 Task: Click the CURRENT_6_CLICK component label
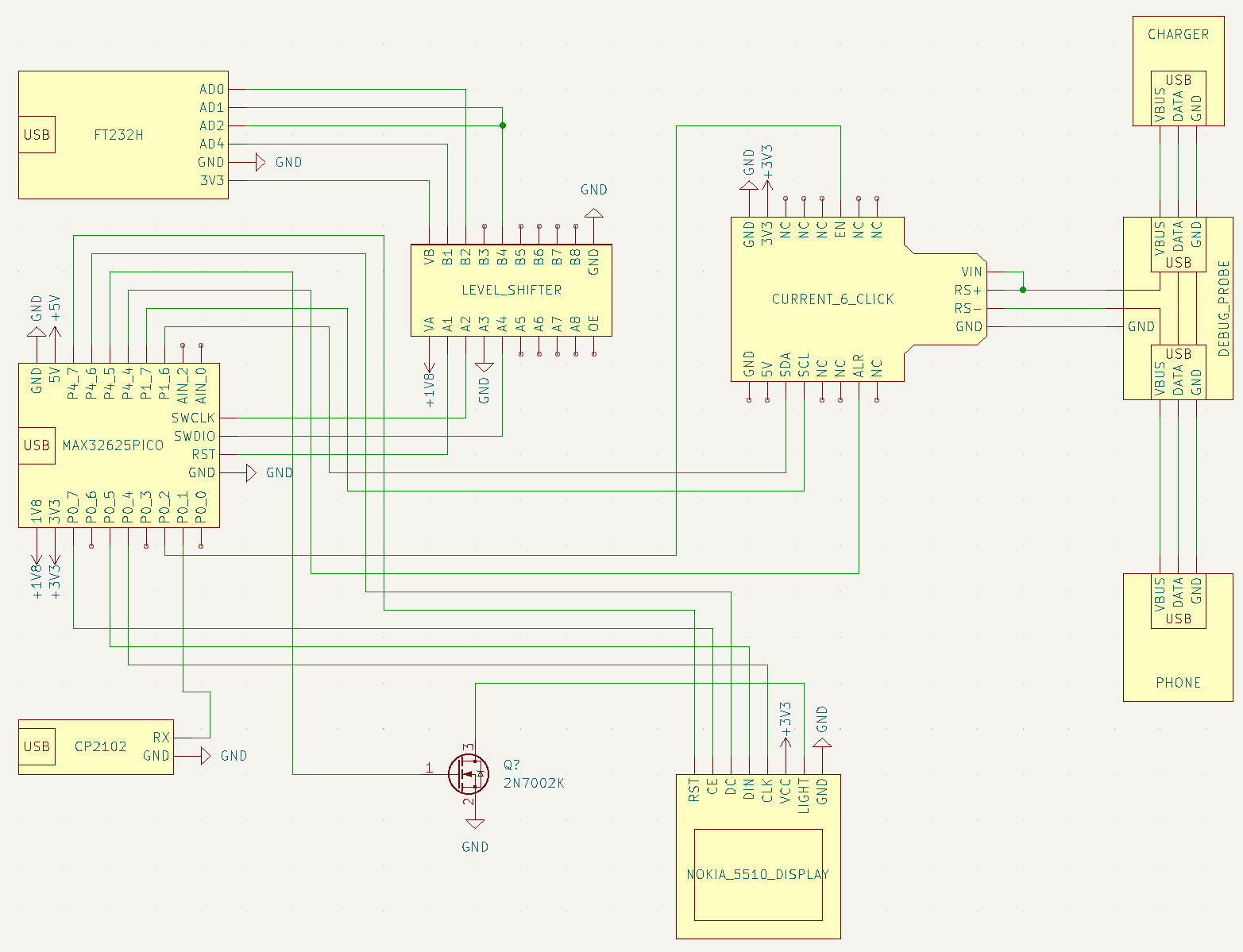pos(833,299)
